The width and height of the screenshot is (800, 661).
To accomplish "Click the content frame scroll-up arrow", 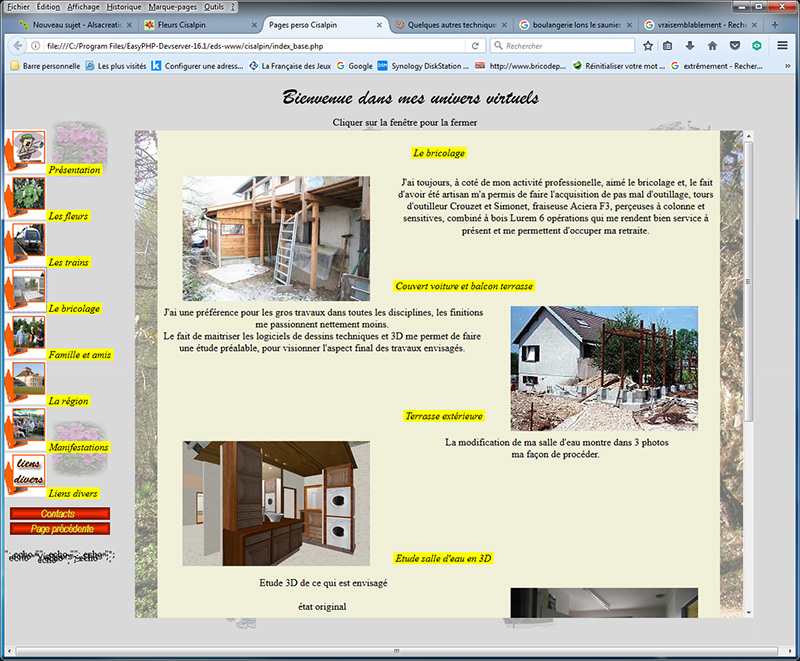I will (x=748, y=136).
